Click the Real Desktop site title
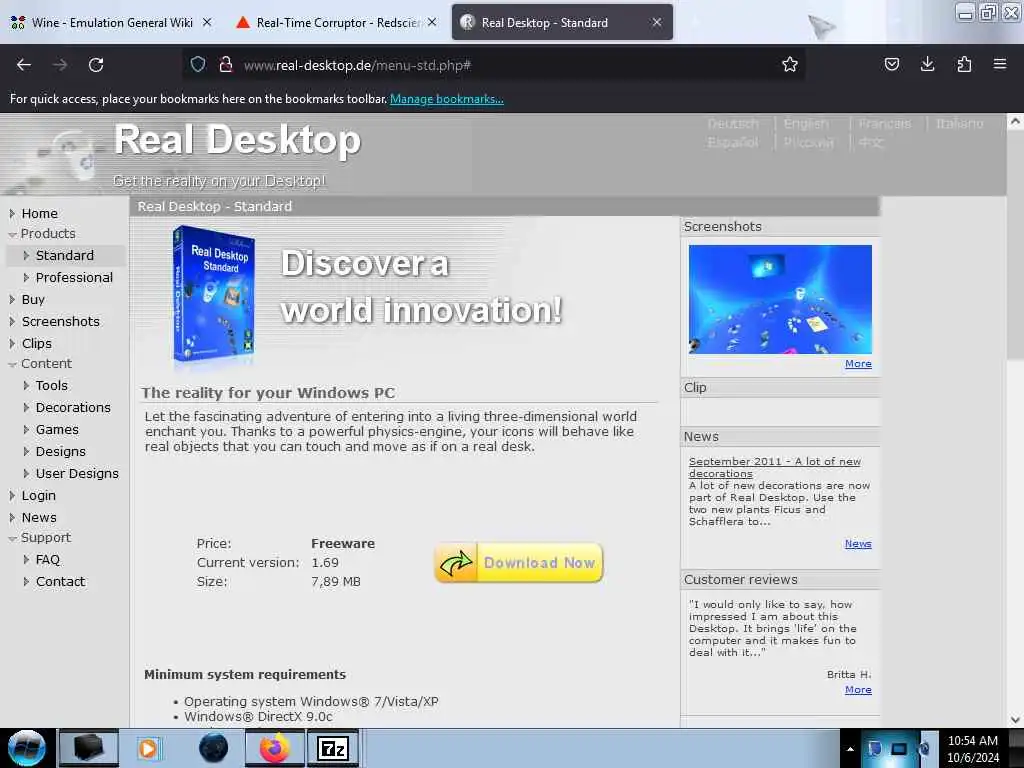 coord(237,140)
